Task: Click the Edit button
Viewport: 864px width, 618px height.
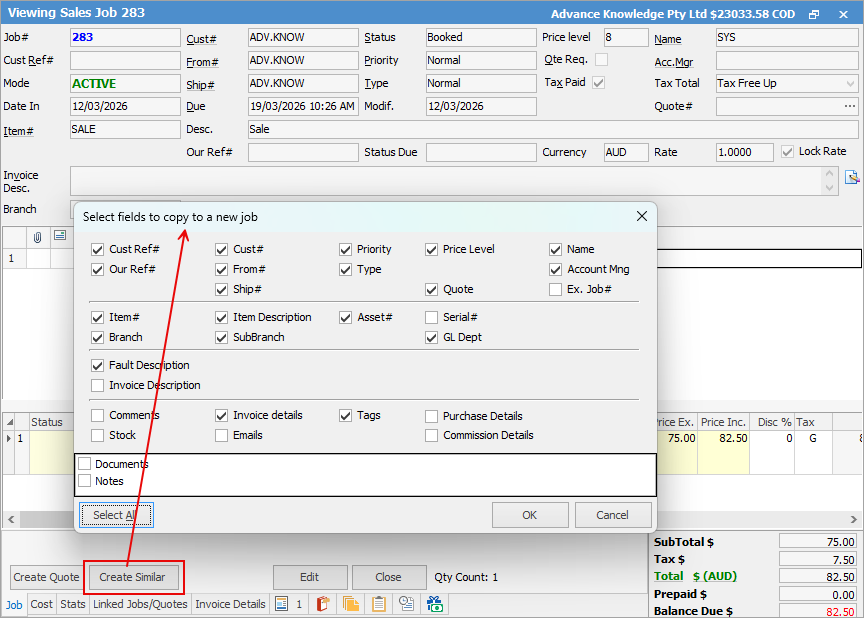Action: tap(310, 577)
